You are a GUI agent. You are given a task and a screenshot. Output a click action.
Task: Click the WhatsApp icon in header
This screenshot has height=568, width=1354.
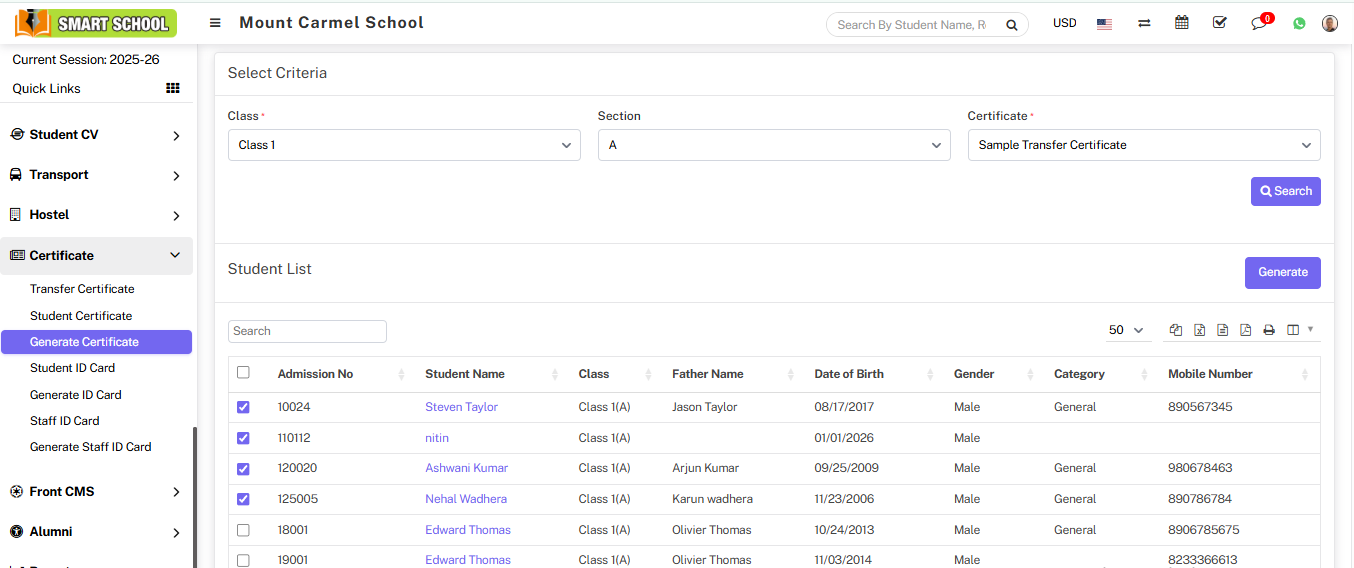(x=1299, y=23)
